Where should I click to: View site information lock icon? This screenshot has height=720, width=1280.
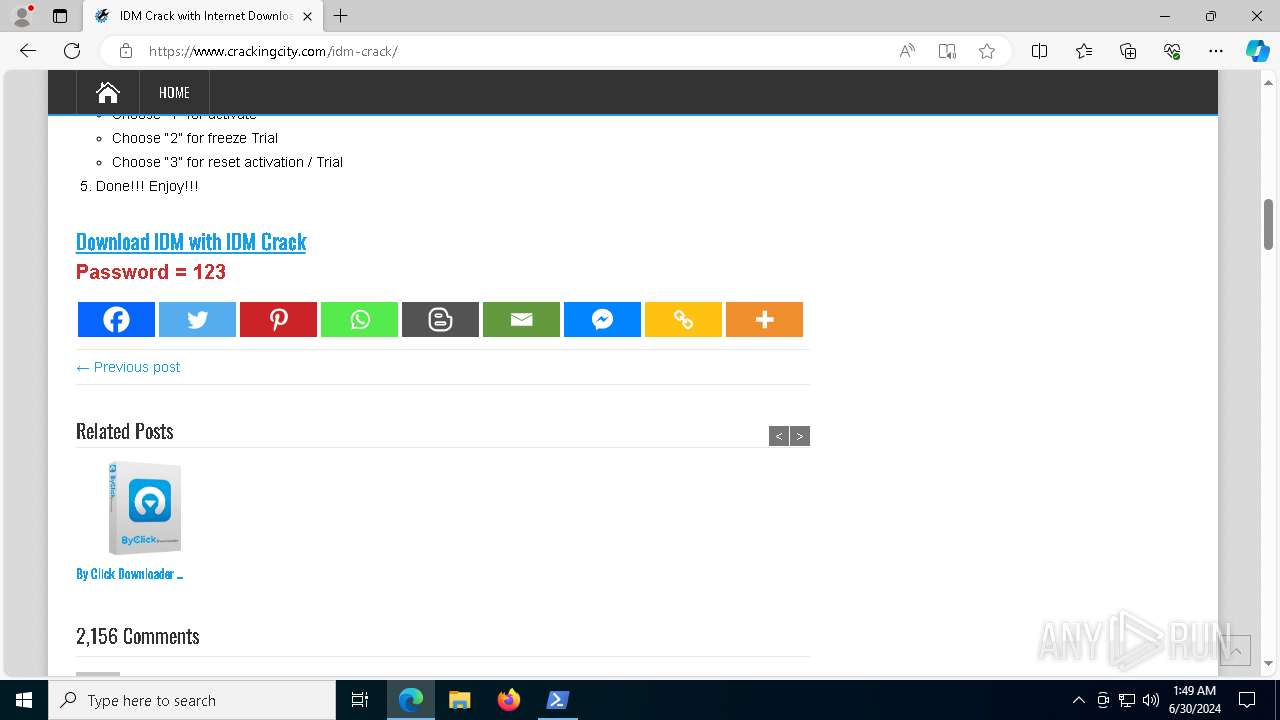point(125,51)
